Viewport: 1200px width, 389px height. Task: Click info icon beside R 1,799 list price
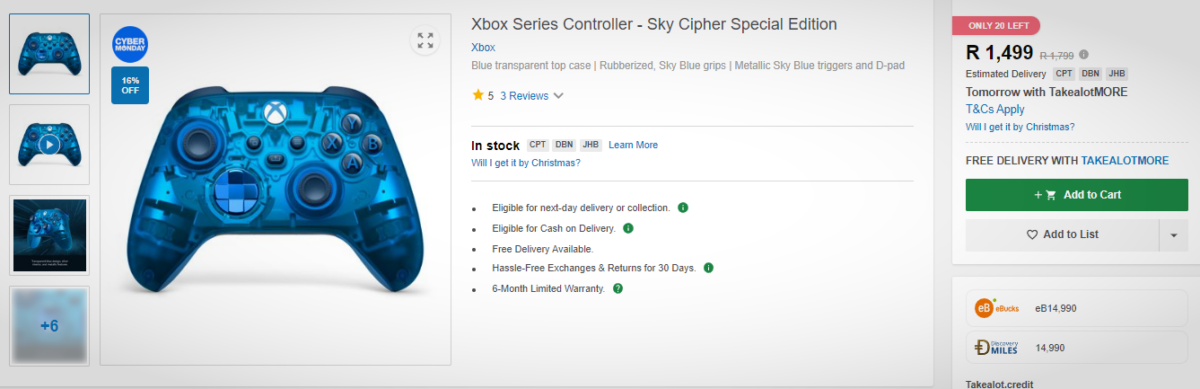point(1084,55)
